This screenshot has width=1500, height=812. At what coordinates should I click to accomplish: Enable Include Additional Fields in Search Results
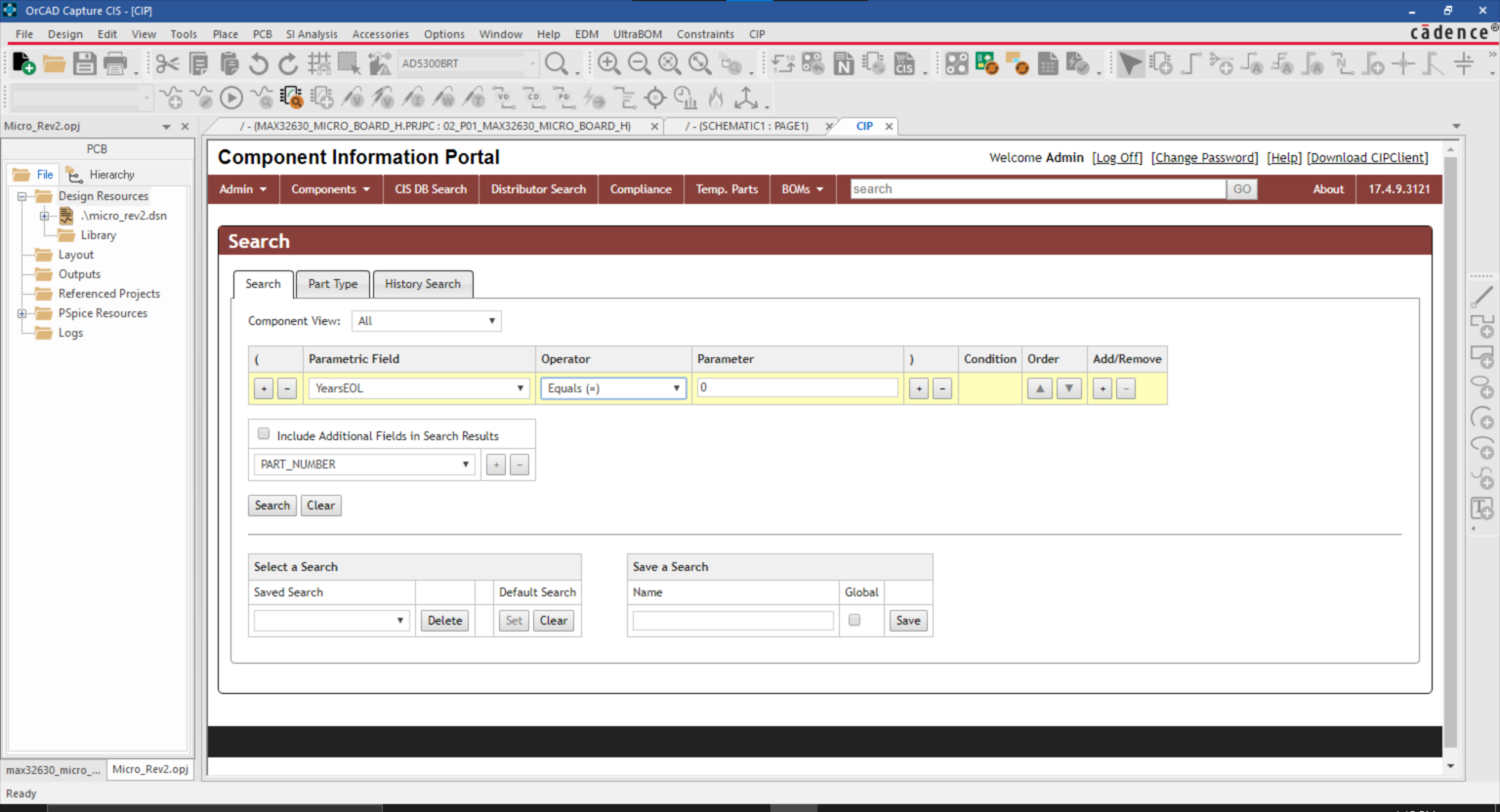click(x=264, y=434)
